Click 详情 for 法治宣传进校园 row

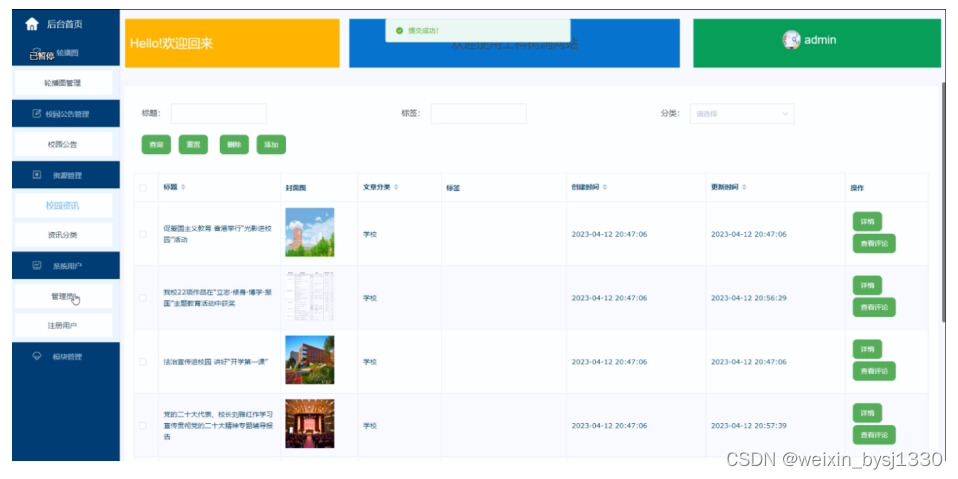click(868, 349)
